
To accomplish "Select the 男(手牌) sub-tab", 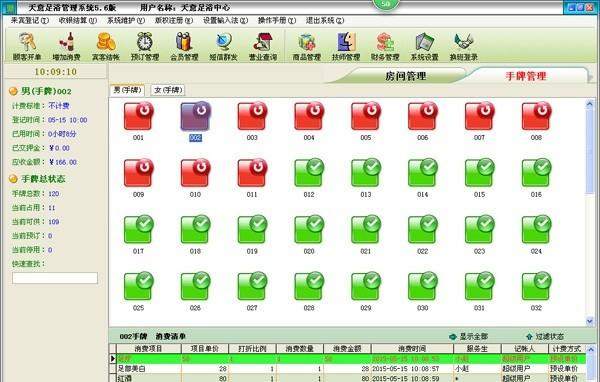I will pos(127,90).
